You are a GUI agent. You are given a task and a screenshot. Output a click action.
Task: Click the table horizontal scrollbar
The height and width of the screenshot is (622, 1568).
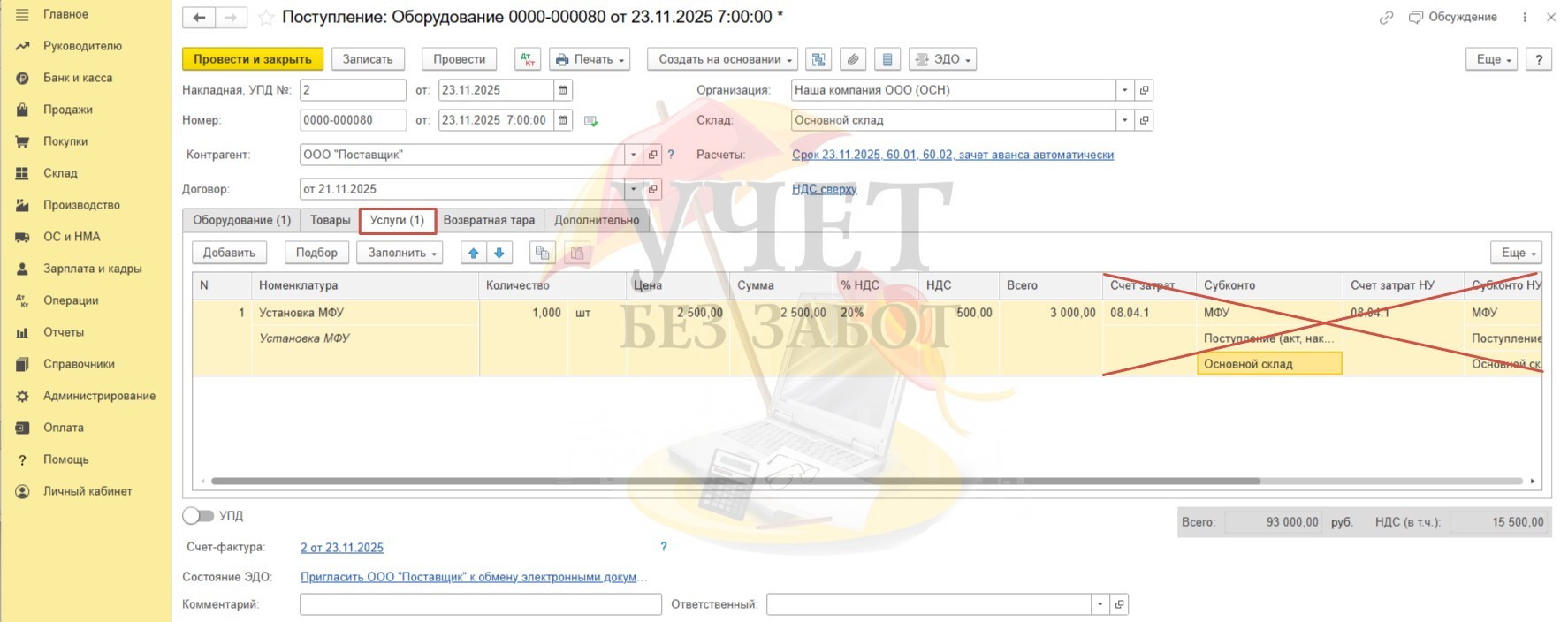click(735, 482)
